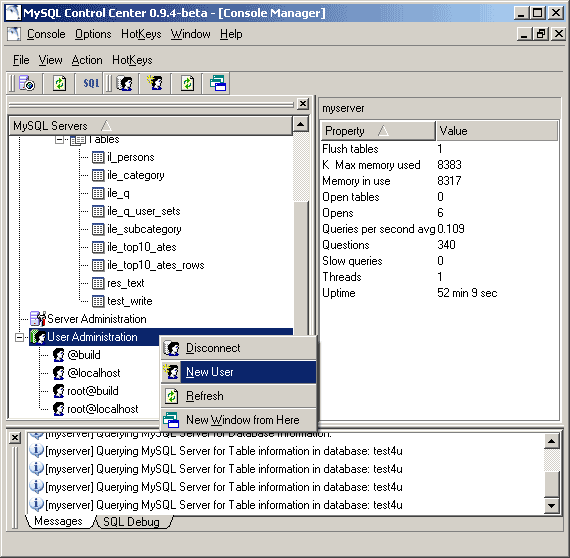Select the Server Administration node
The height and width of the screenshot is (558, 570).
point(97,319)
